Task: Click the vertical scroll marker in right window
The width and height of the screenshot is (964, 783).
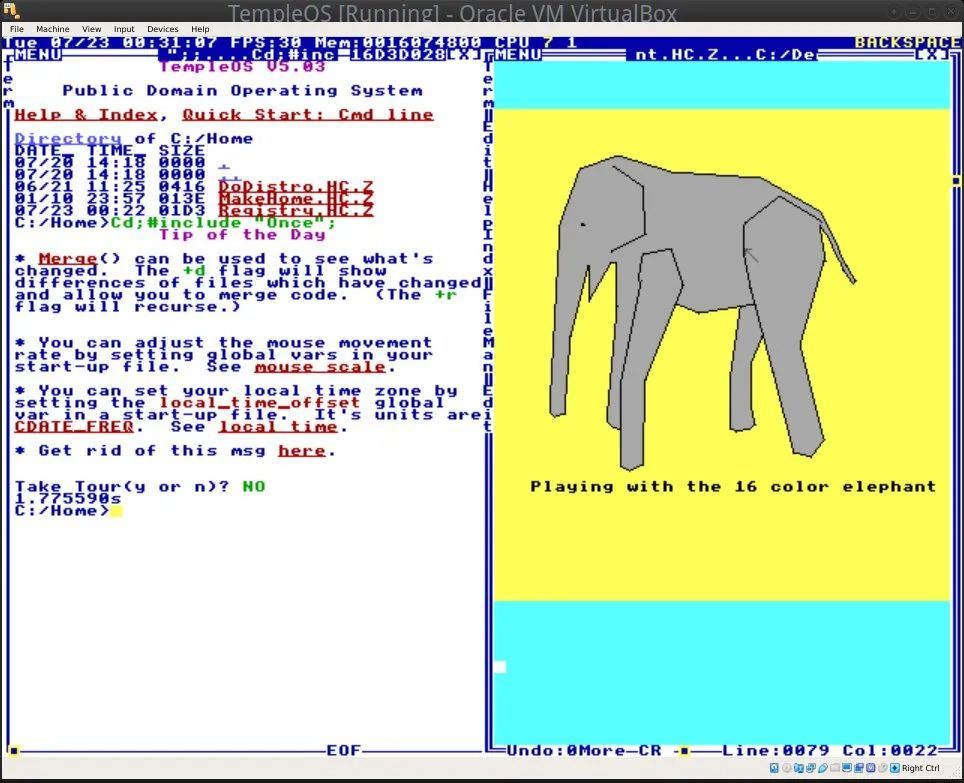Action: click(956, 181)
